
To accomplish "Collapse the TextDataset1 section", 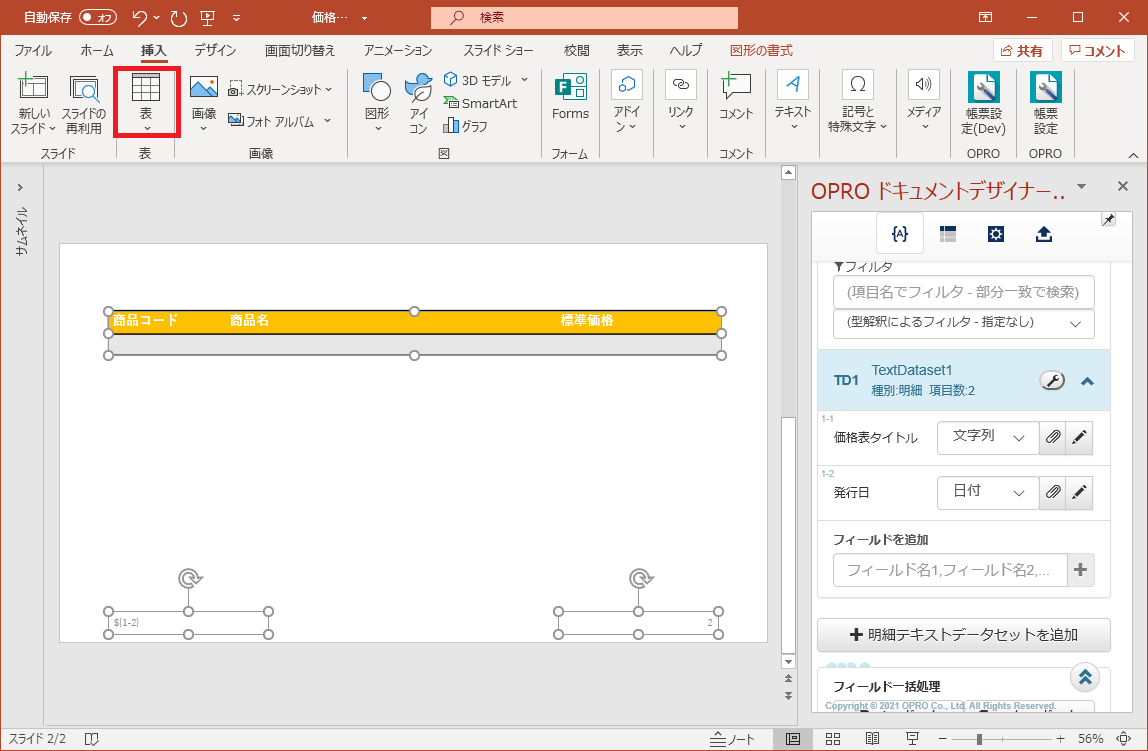I will pos(1087,381).
